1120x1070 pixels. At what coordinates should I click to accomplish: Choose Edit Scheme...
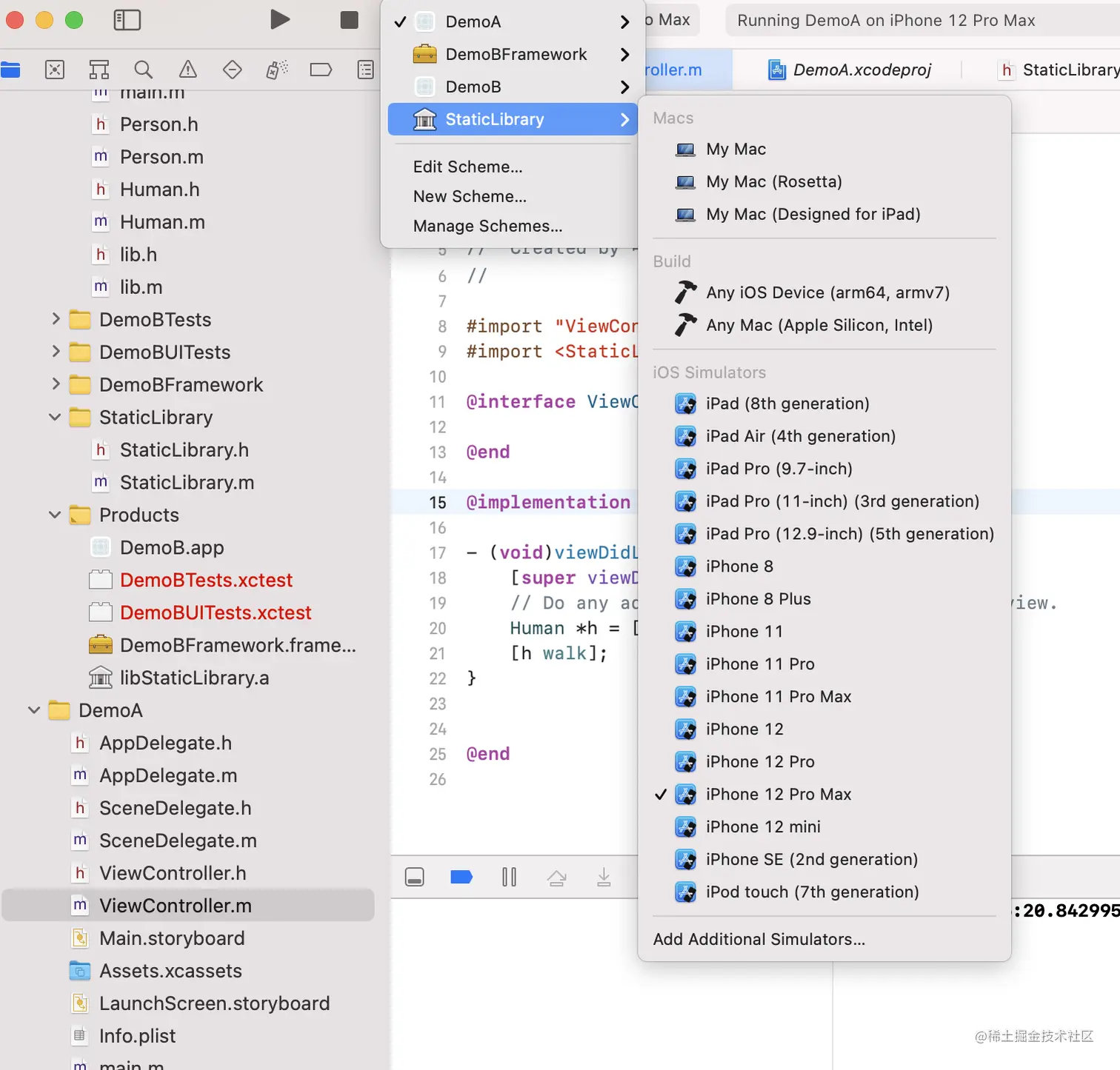[x=468, y=167]
